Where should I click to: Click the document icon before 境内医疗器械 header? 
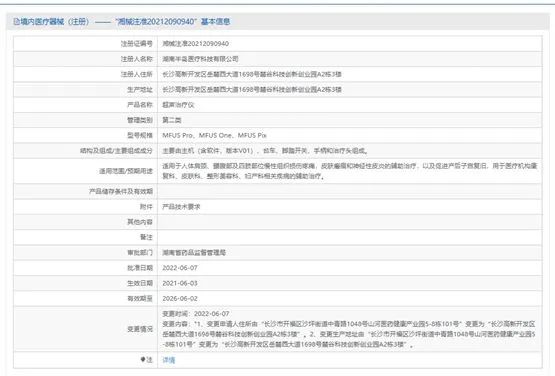pyautogui.click(x=16, y=22)
